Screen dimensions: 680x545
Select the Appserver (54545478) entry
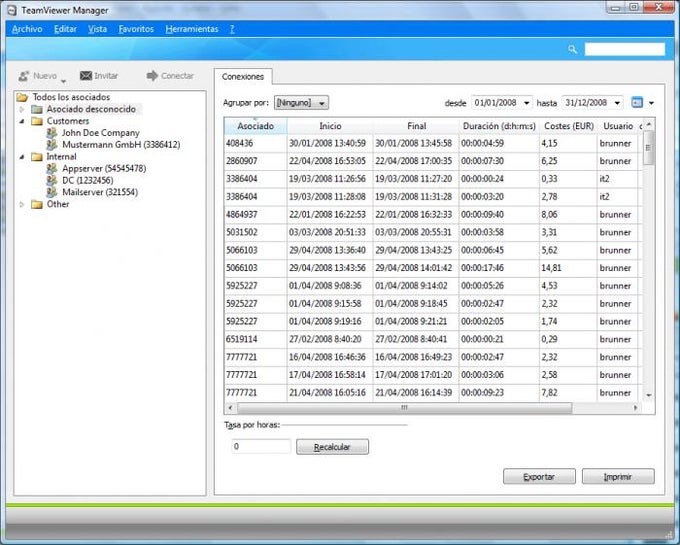point(104,168)
